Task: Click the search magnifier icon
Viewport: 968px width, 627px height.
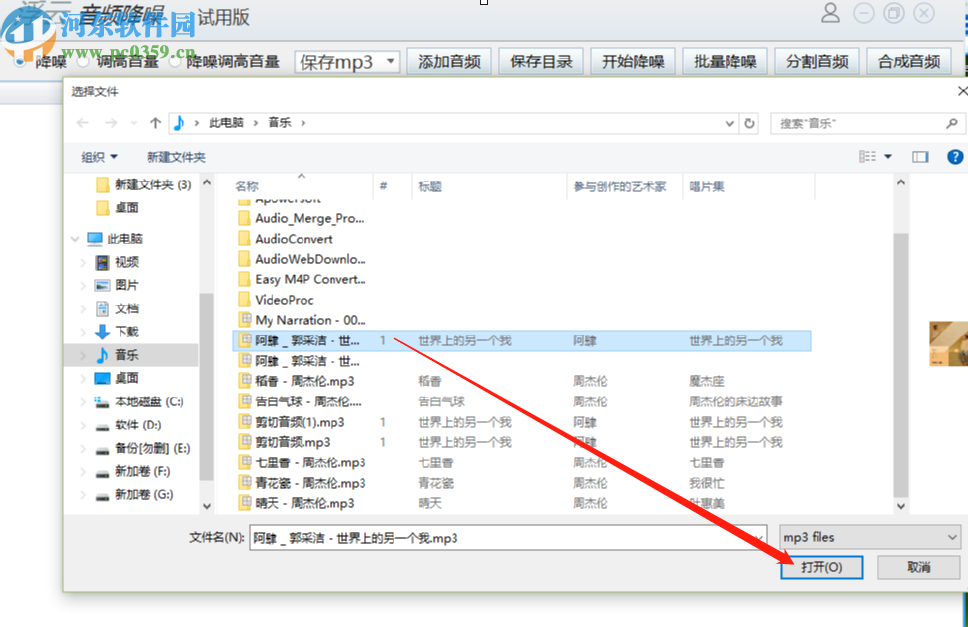Action: coord(951,123)
